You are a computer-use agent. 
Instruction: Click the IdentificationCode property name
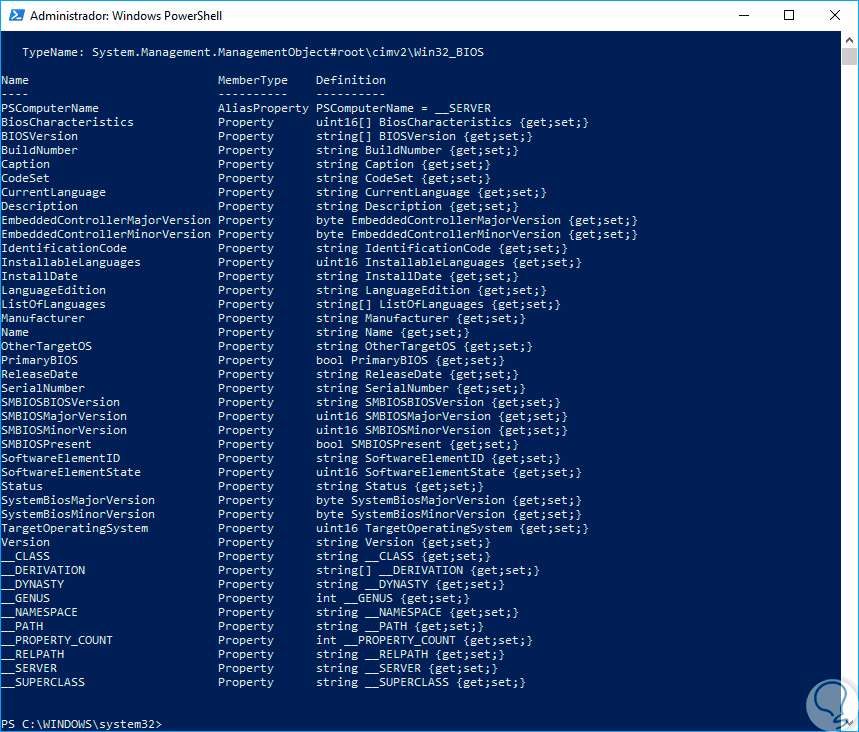(x=64, y=248)
